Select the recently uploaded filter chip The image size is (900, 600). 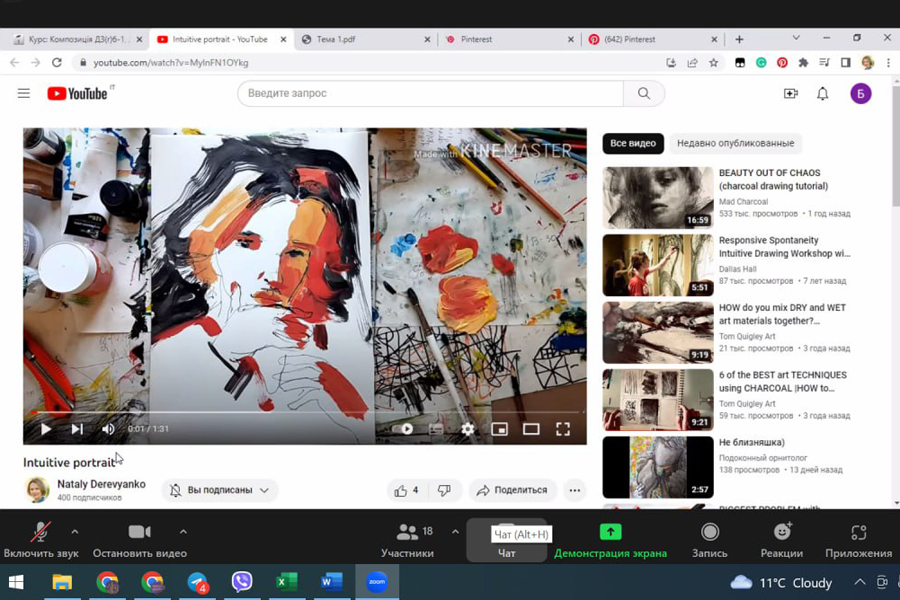pos(735,143)
